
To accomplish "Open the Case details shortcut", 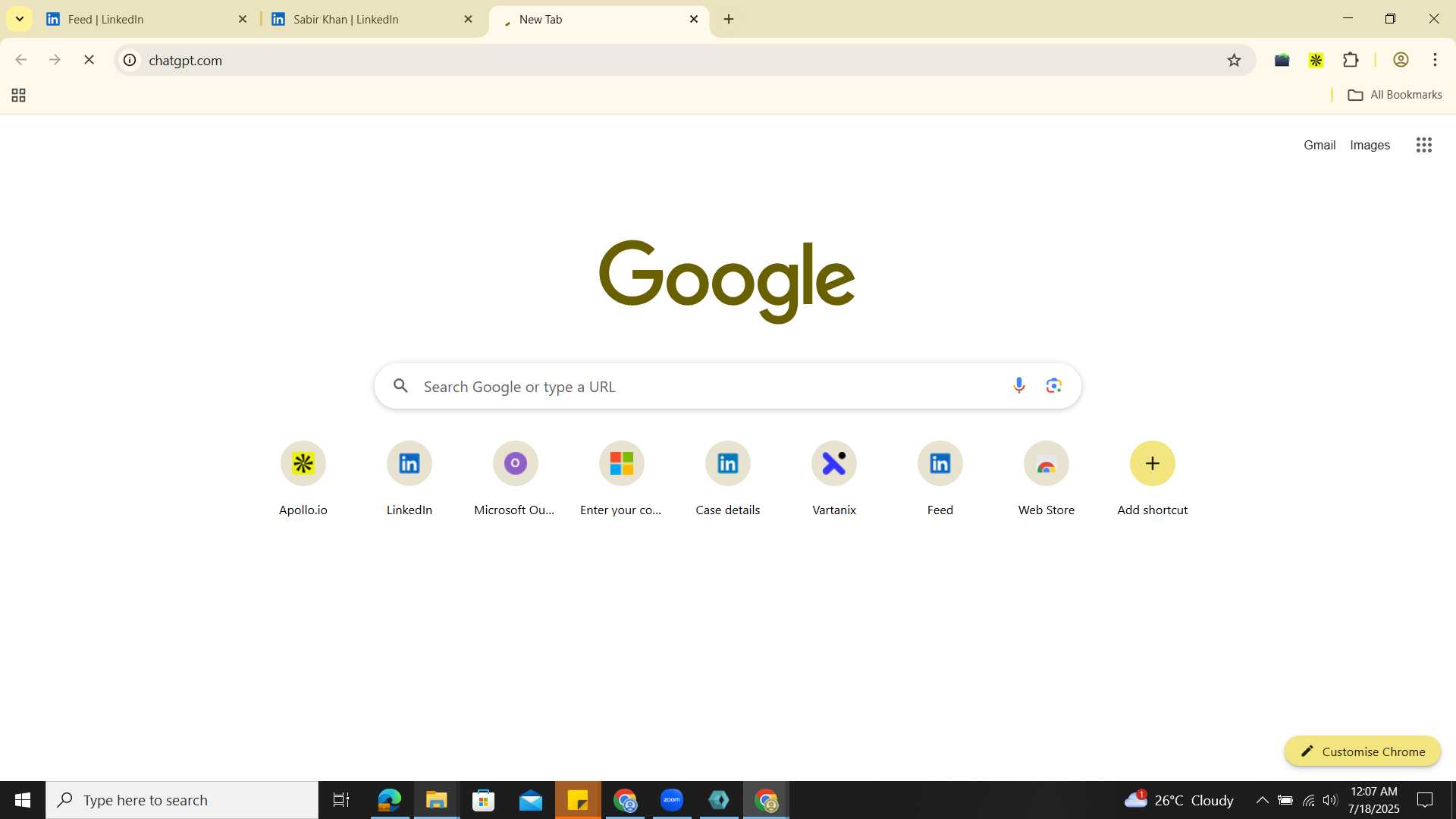I will pos(727,479).
